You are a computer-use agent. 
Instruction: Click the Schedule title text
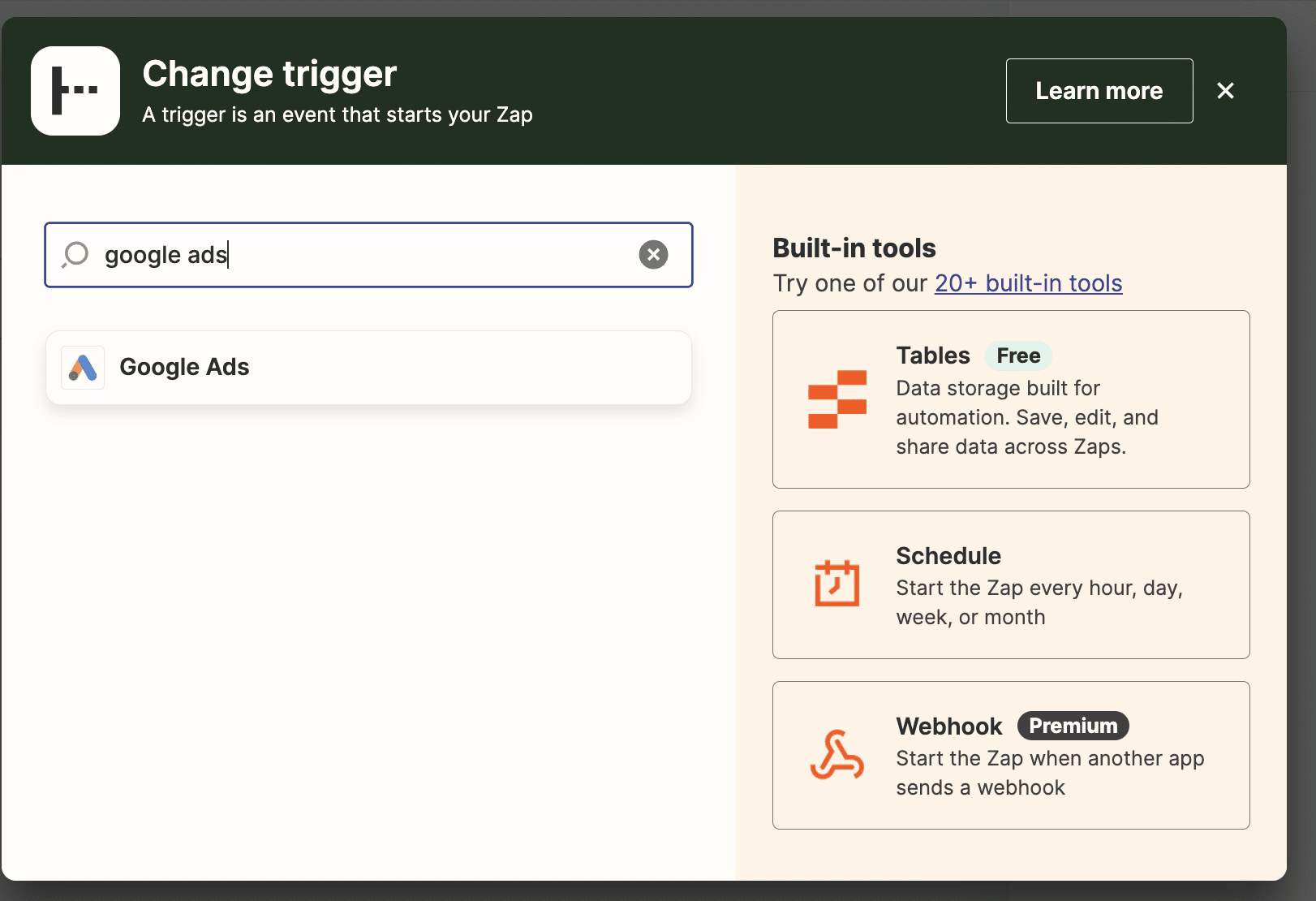click(x=948, y=556)
